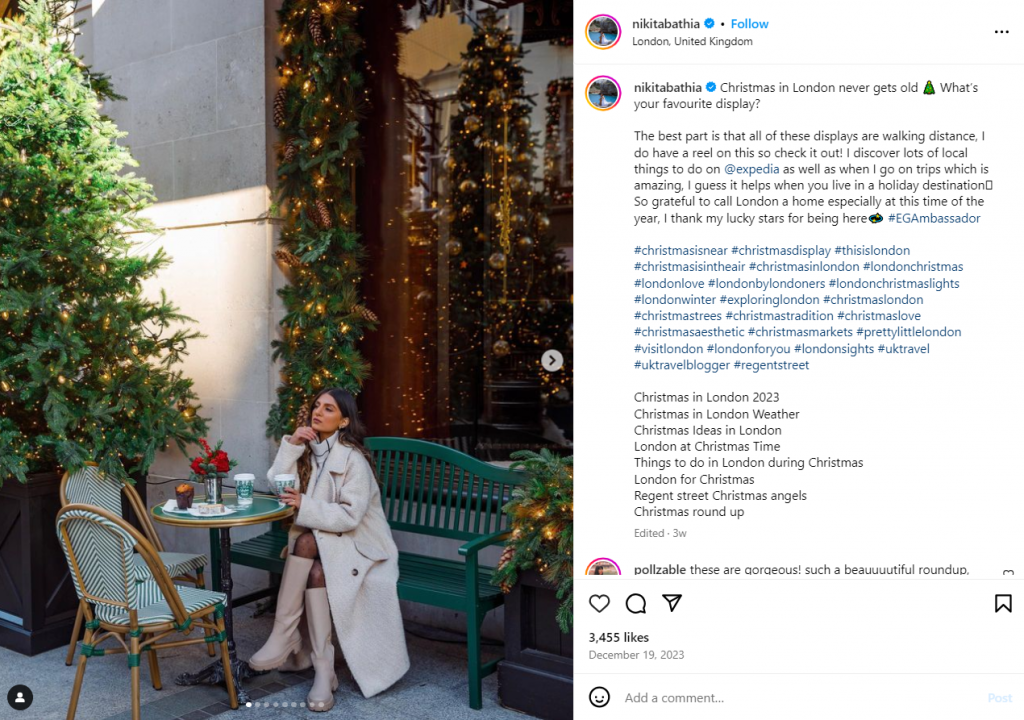Open nikitabathia profile picture in header
Viewport: 1024px width, 720px height.
point(603,31)
